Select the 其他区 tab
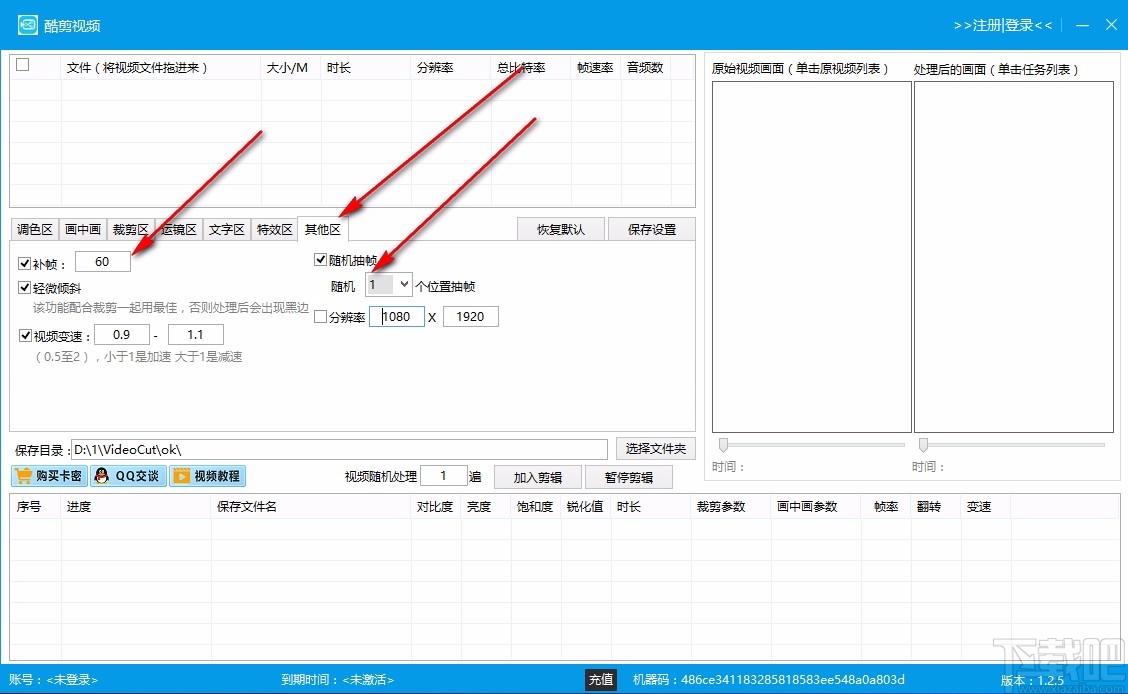The image size is (1128, 694). pos(322,229)
